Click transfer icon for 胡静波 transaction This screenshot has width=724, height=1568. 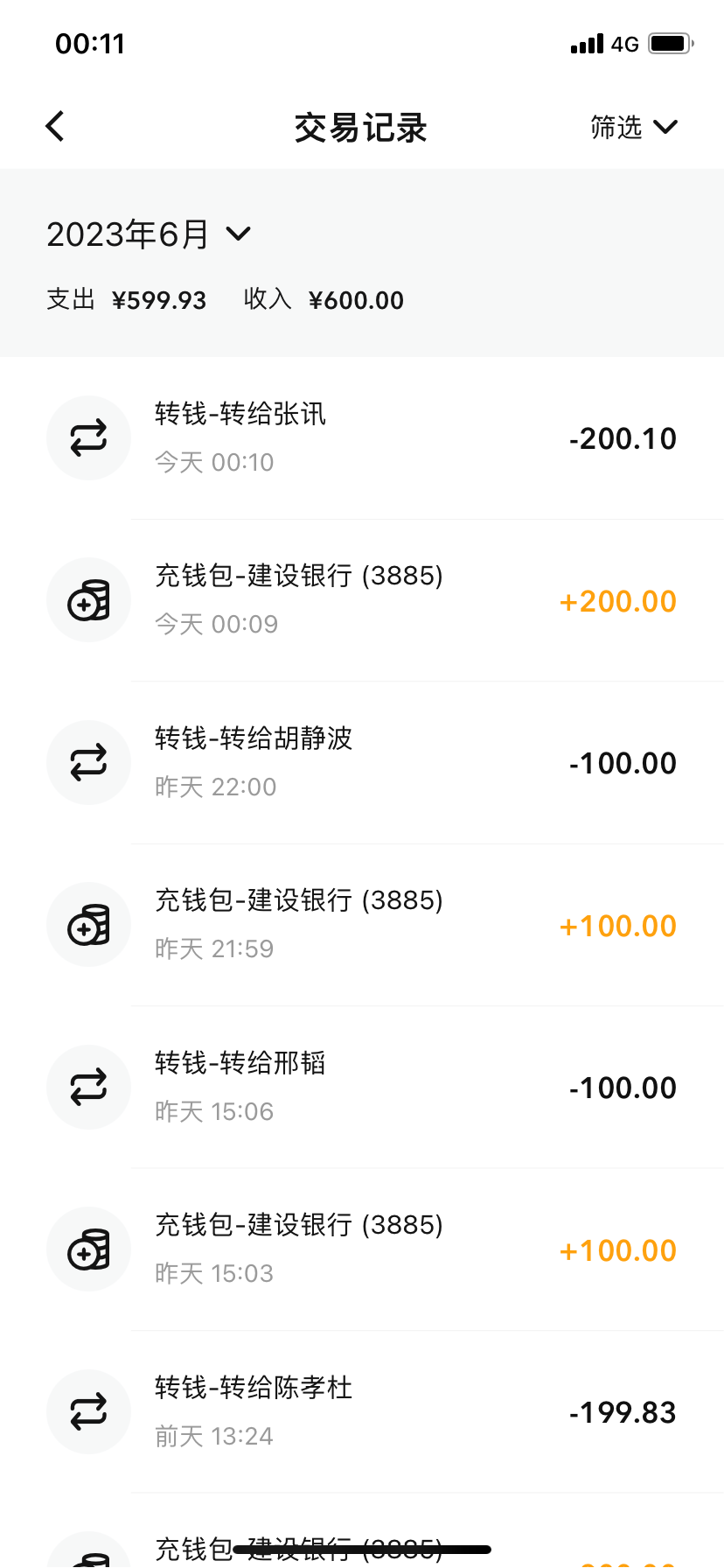[x=88, y=763]
